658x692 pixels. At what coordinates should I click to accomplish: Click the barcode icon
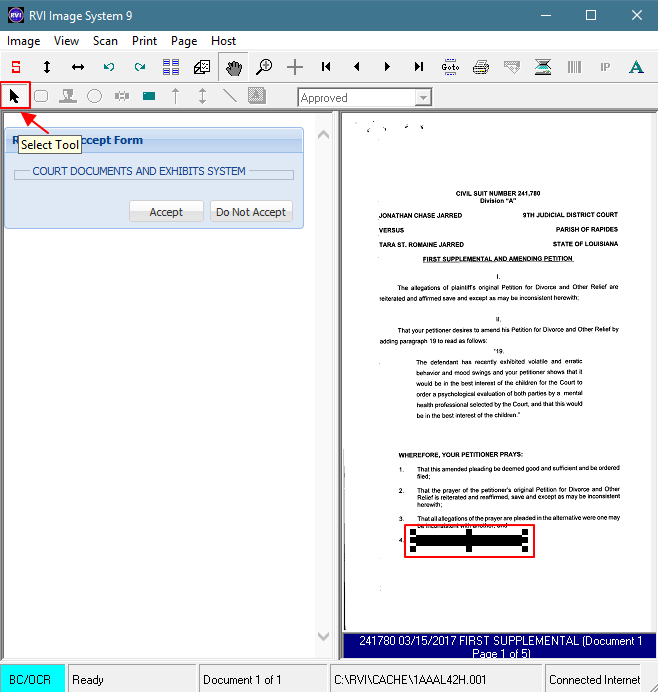574,67
